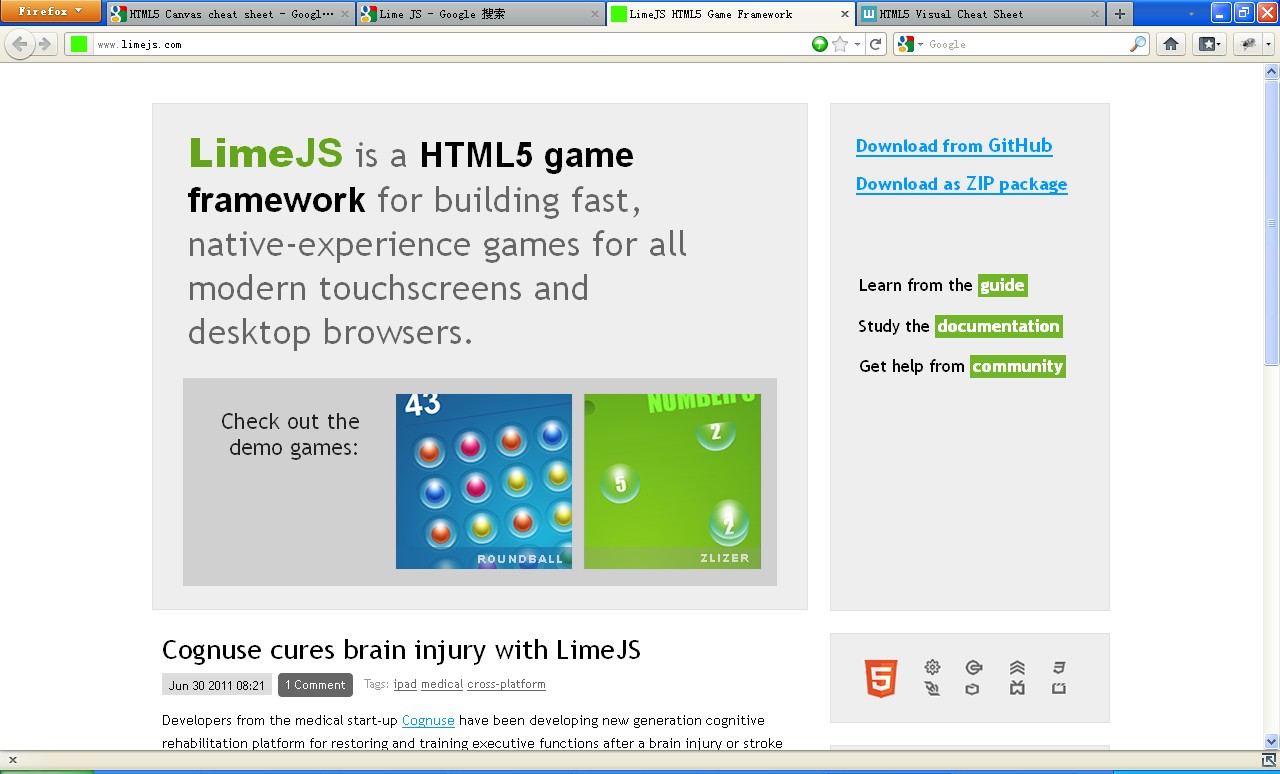Click the HTML5 Multimedia TV icon
1280x774 pixels.
click(x=1017, y=688)
